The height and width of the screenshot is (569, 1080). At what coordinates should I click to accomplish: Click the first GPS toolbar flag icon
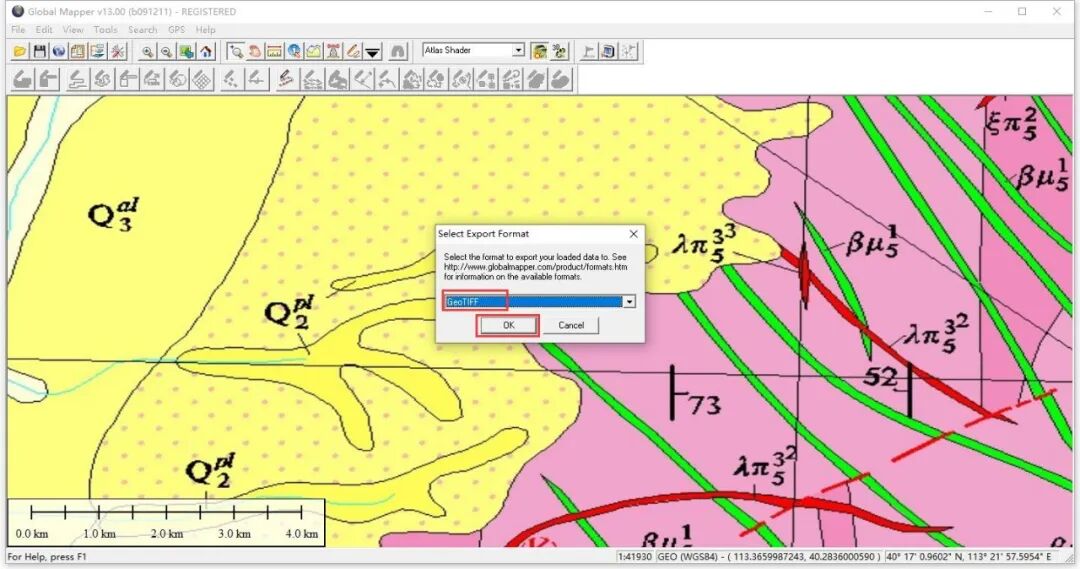[588, 51]
